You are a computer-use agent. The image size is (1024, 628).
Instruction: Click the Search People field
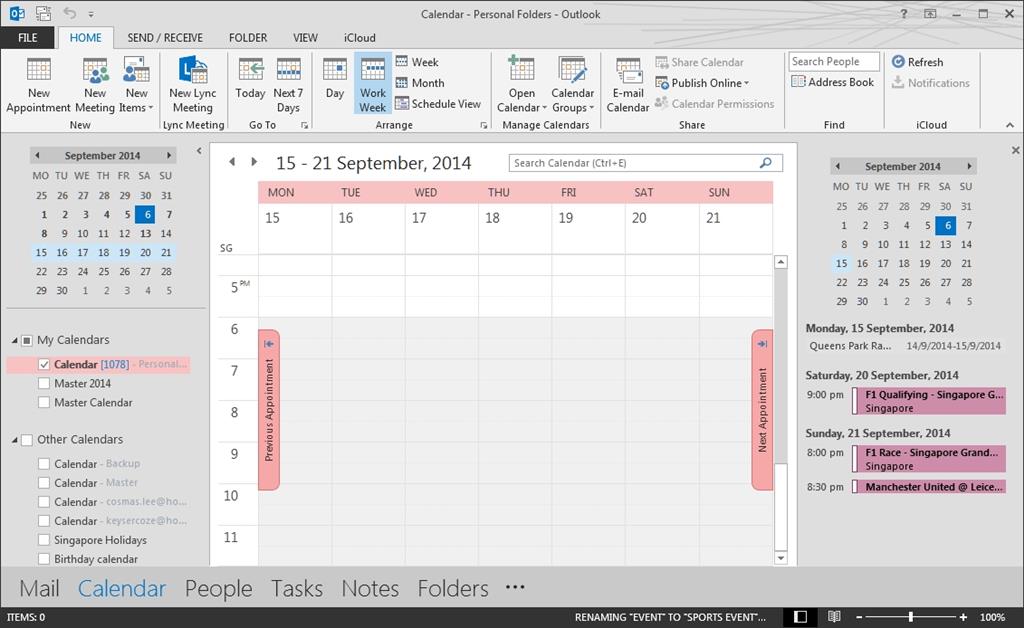pos(834,61)
